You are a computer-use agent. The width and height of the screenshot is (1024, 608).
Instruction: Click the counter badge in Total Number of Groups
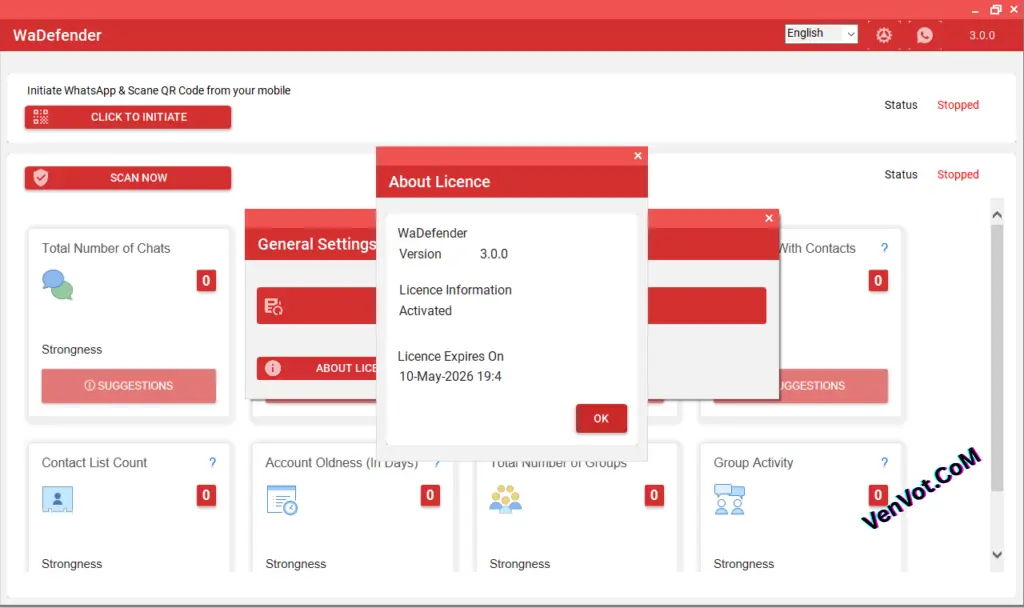tap(654, 495)
